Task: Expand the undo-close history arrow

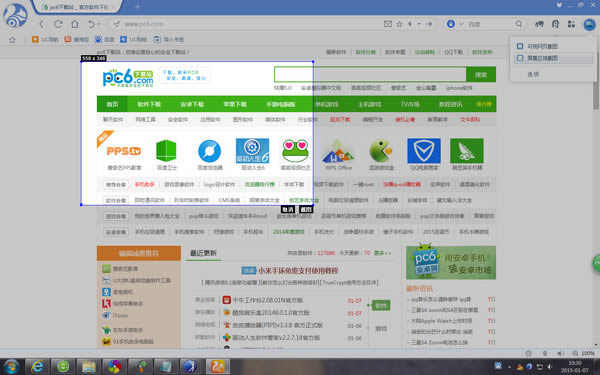Action: click(x=99, y=24)
